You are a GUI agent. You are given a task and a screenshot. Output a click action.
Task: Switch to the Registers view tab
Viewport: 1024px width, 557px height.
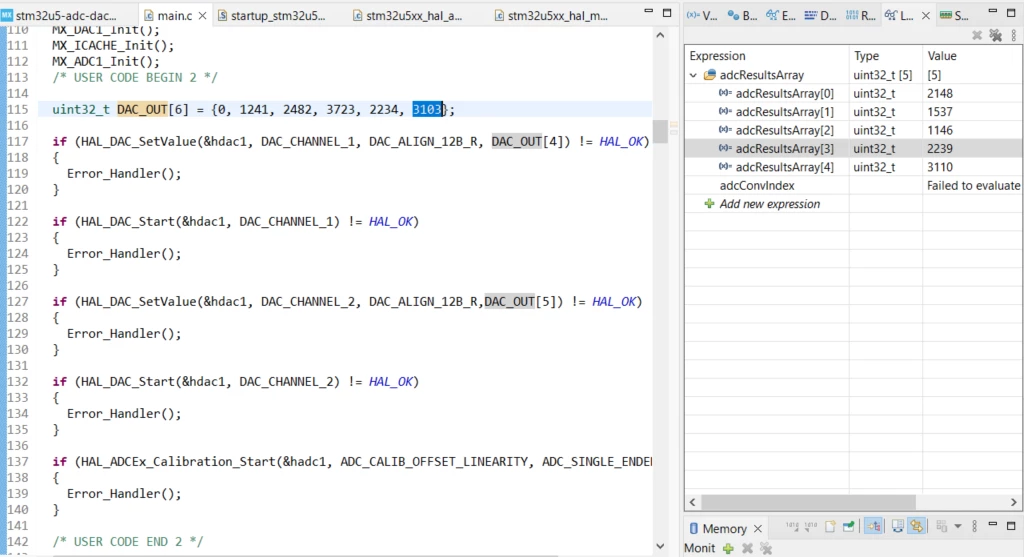click(x=861, y=15)
